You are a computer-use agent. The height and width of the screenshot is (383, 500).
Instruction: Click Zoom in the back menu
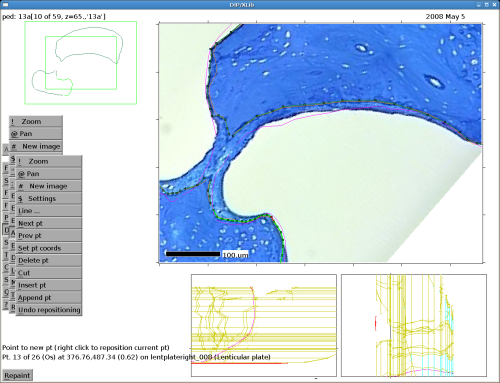click(x=36, y=121)
